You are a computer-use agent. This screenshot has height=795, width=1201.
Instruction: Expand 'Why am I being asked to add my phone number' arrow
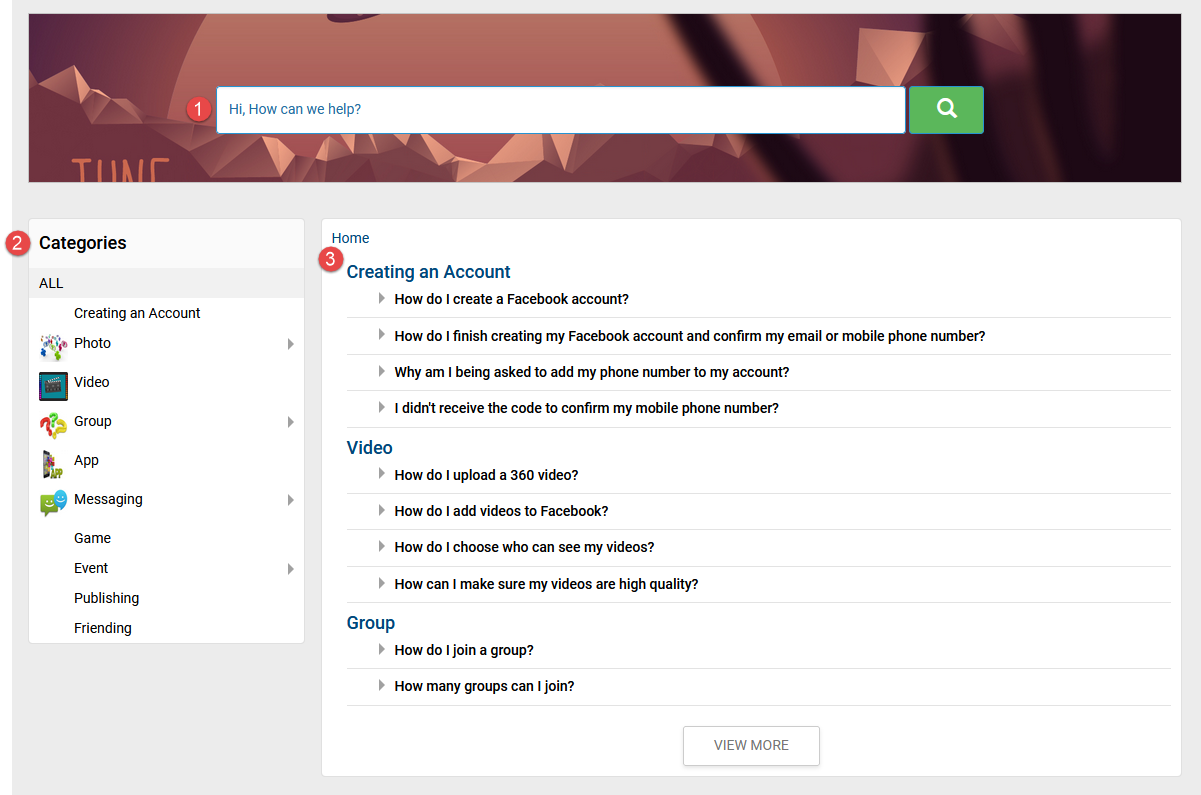click(382, 371)
